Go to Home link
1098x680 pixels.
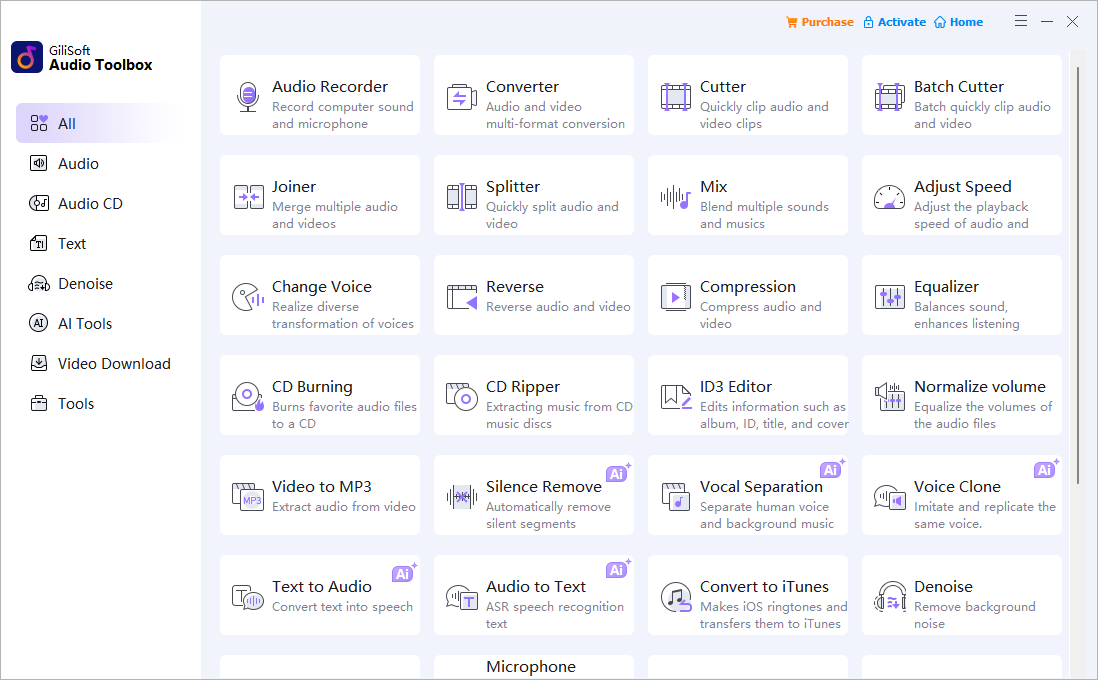[x=959, y=22]
